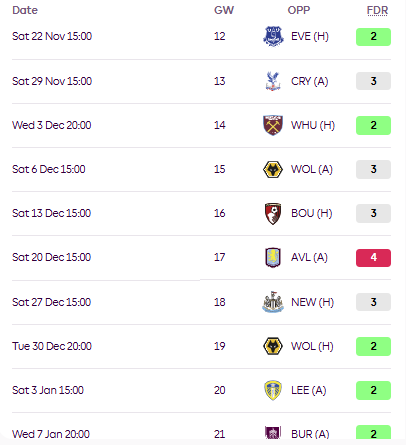Click the Wolves crest in gameweek 15

[273, 169]
